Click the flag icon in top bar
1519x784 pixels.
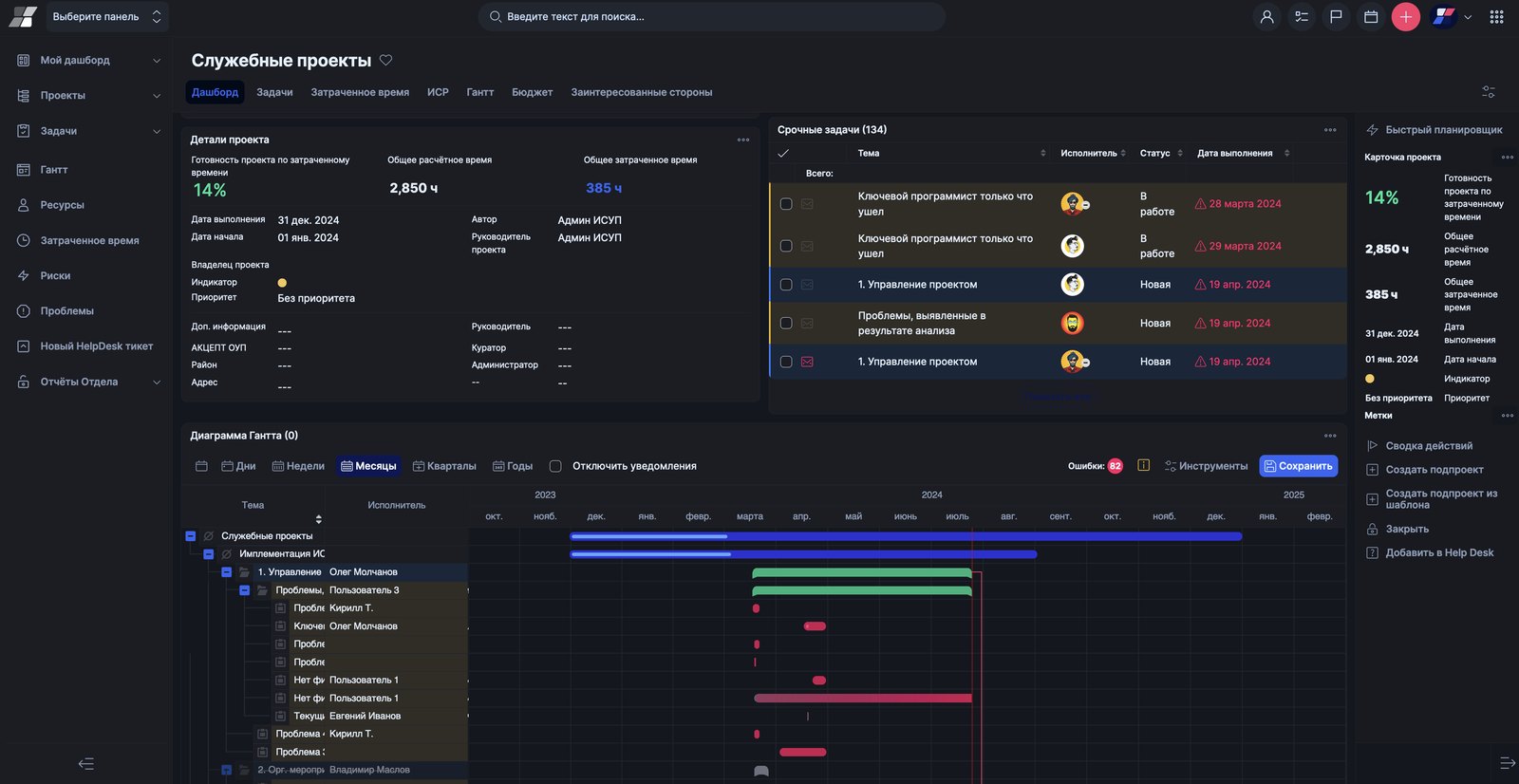(x=1336, y=17)
